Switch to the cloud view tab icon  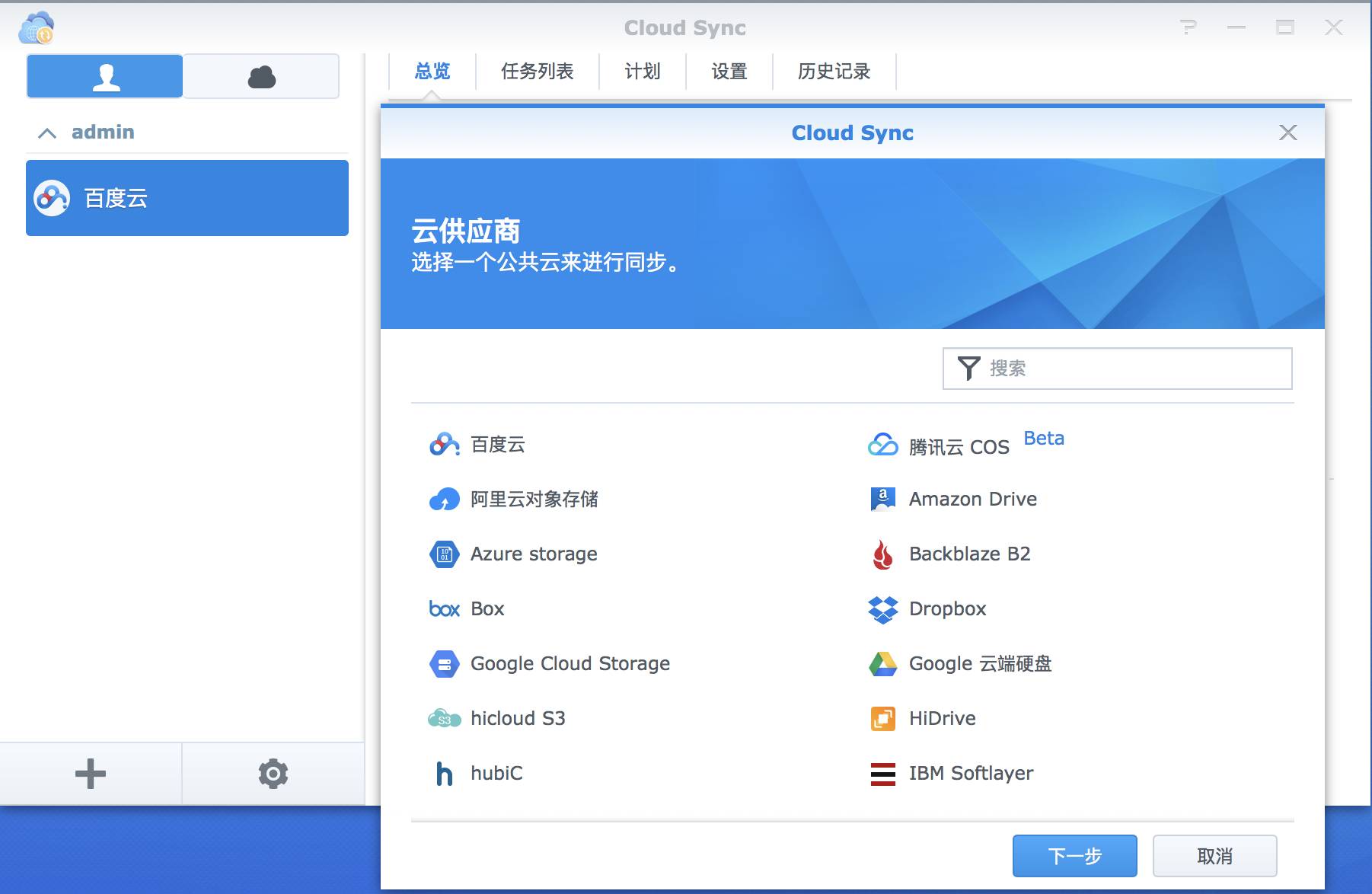pyautogui.click(x=261, y=76)
